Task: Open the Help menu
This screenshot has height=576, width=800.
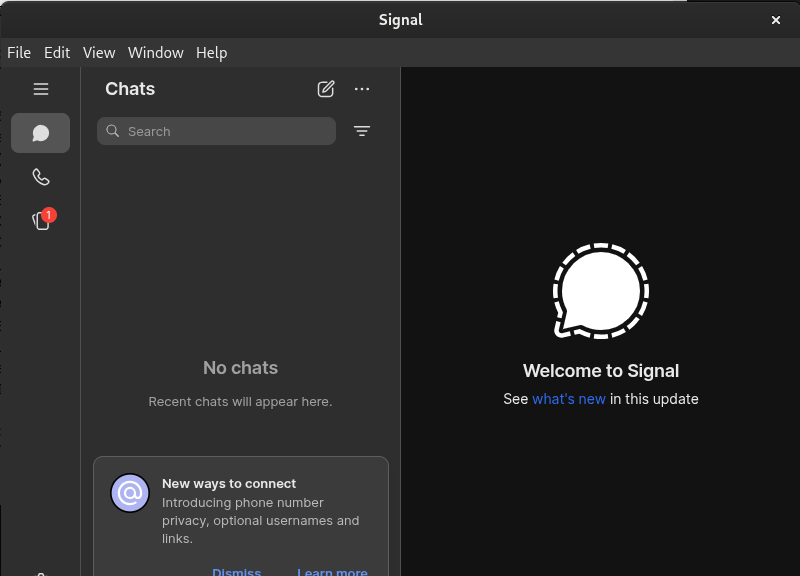Action: [212, 53]
